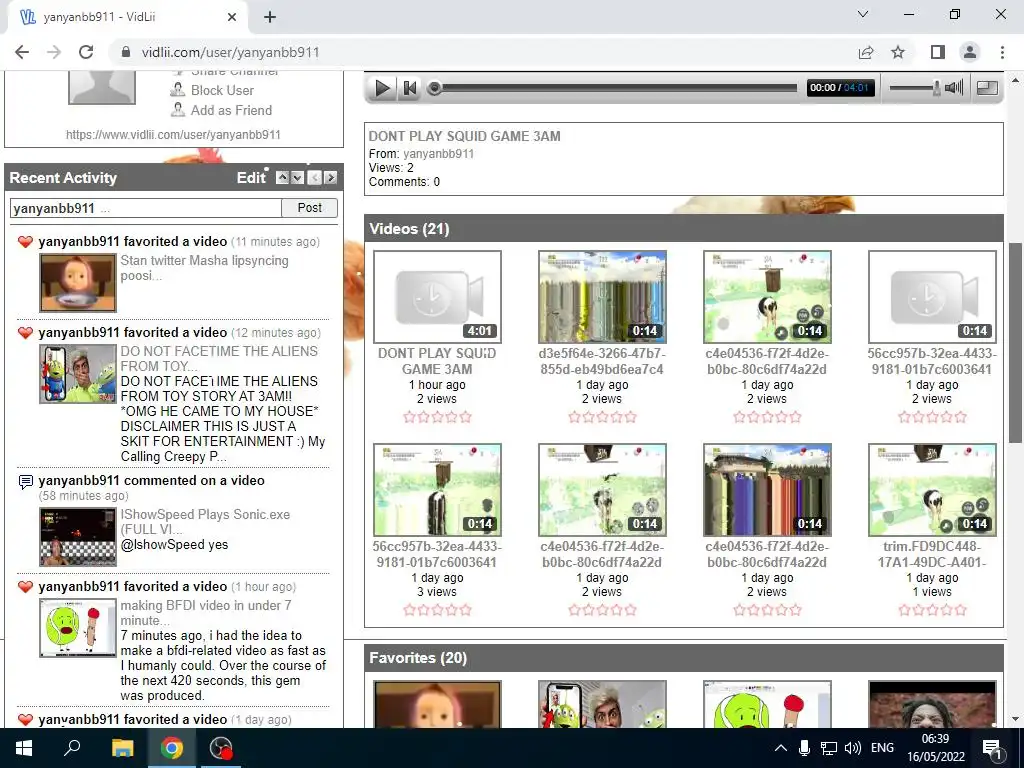This screenshot has width=1024, height=768.
Task: Click Block User link
Action: 222,90
